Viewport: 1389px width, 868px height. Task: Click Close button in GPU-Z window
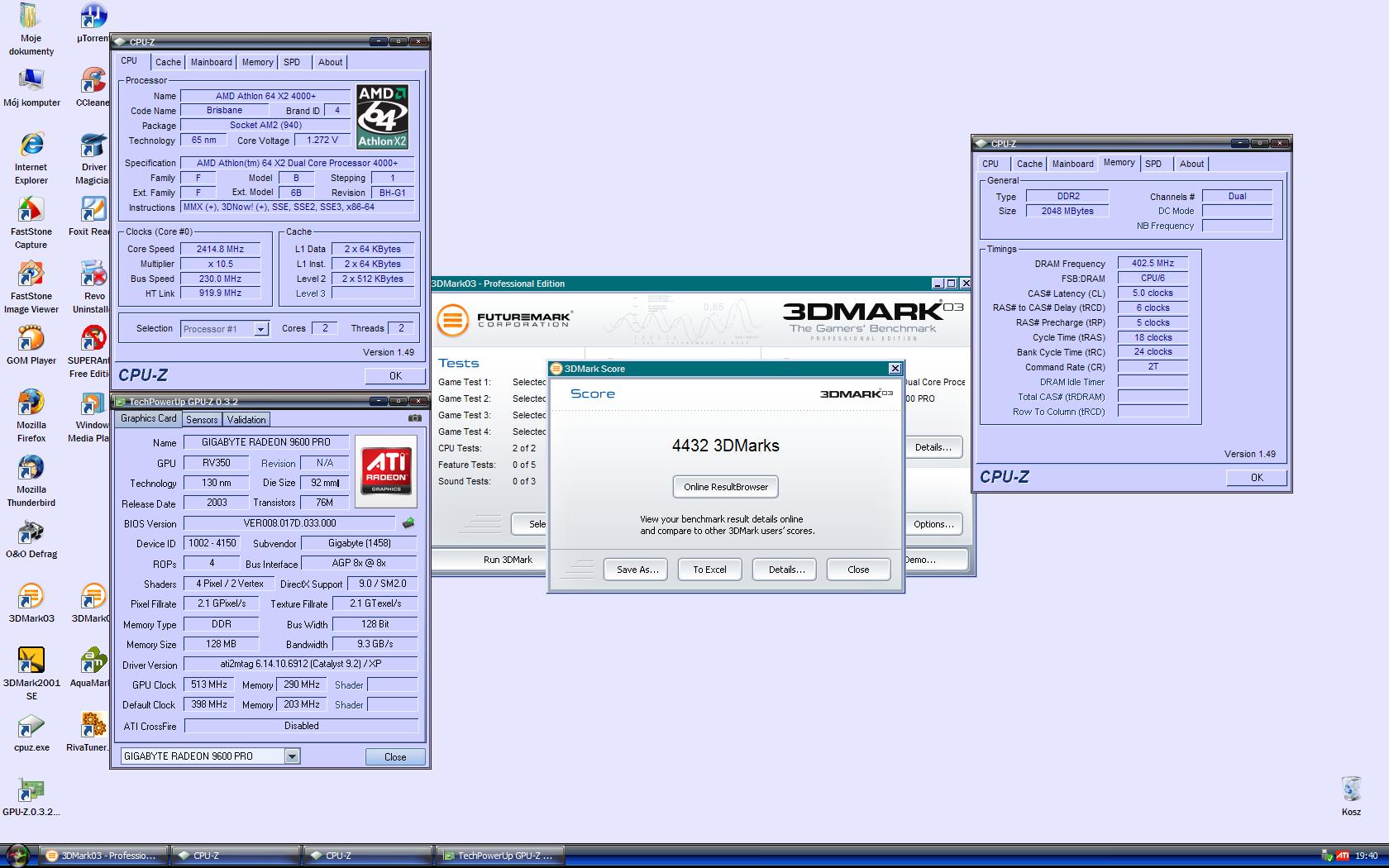coord(395,756)
